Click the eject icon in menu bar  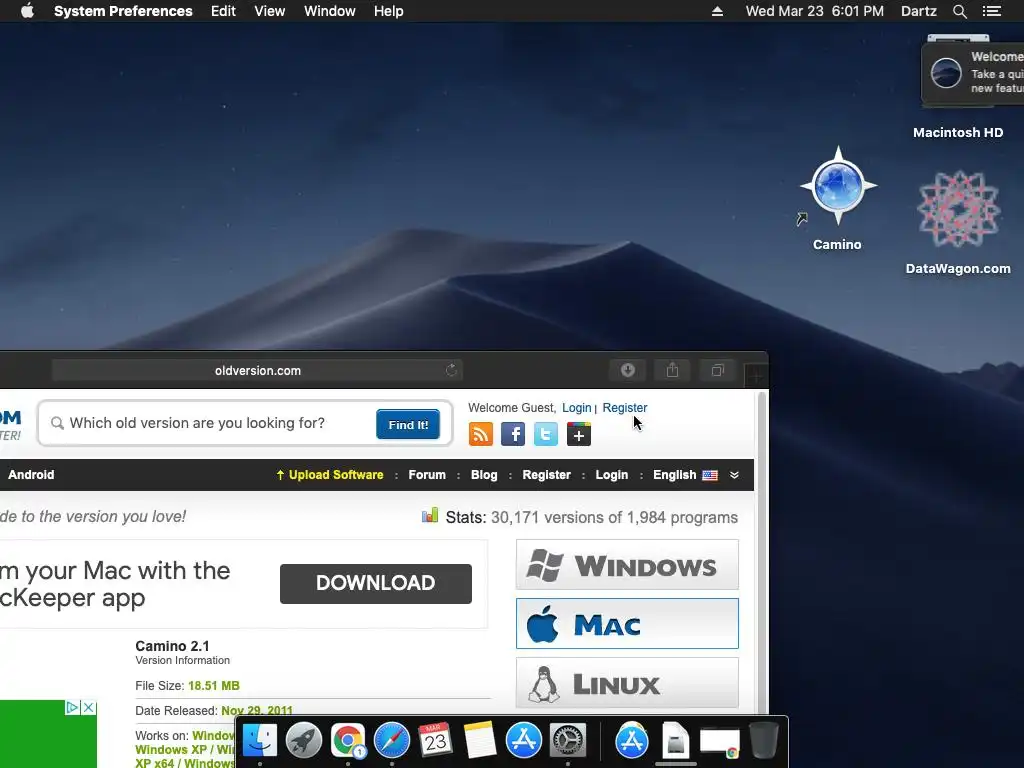coord(717,11)
